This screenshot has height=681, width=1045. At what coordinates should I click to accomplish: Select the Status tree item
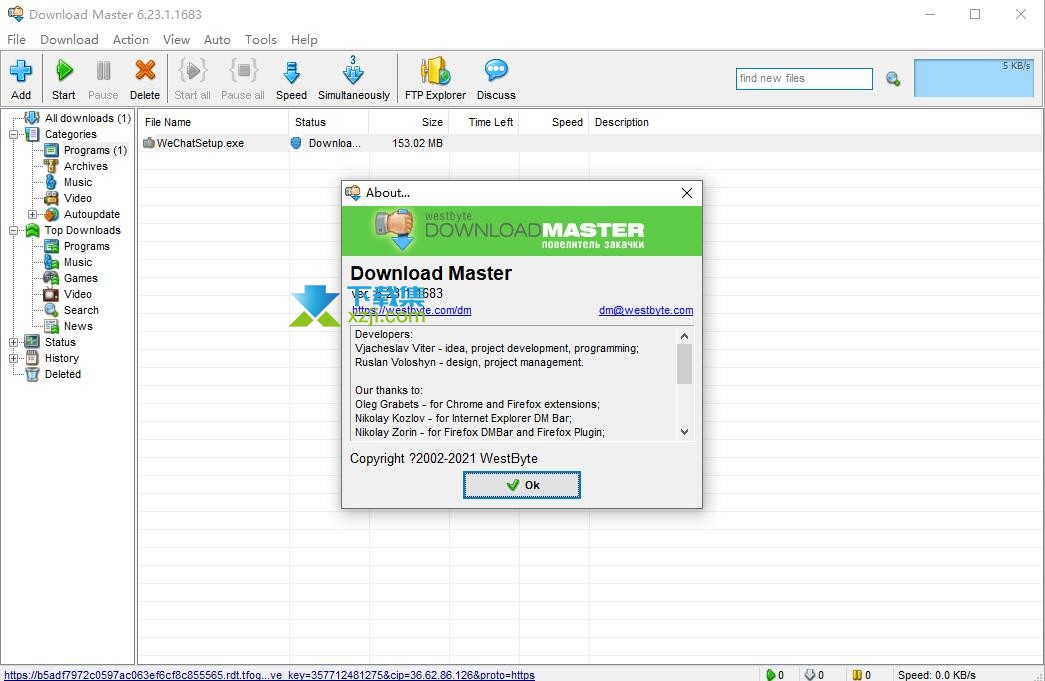[x=60, y=342]
